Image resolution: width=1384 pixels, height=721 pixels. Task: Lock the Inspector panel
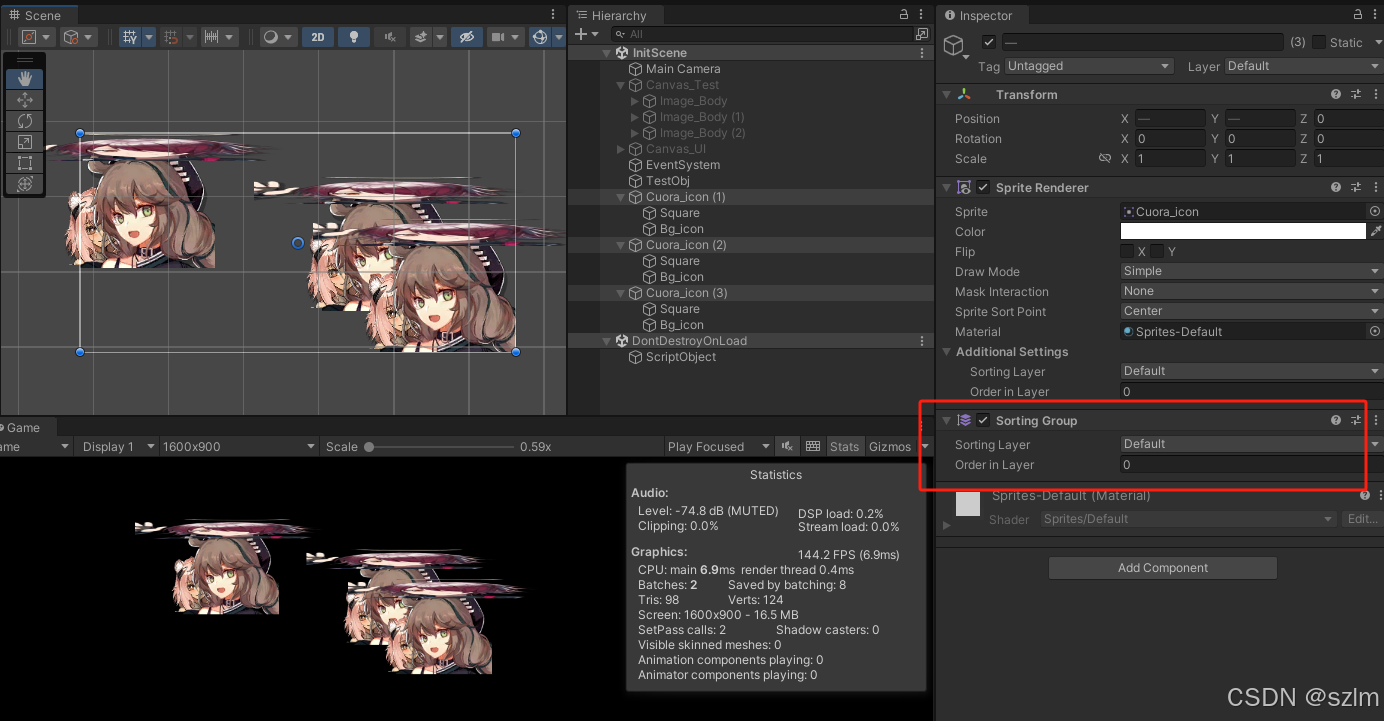(1357, 14)
